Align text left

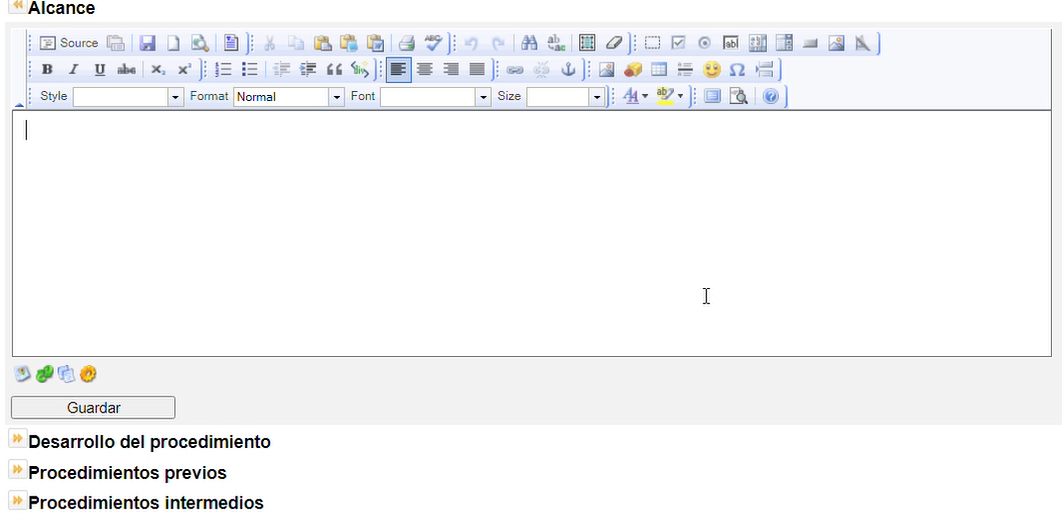pyautogui.click(x=399, y=69)
